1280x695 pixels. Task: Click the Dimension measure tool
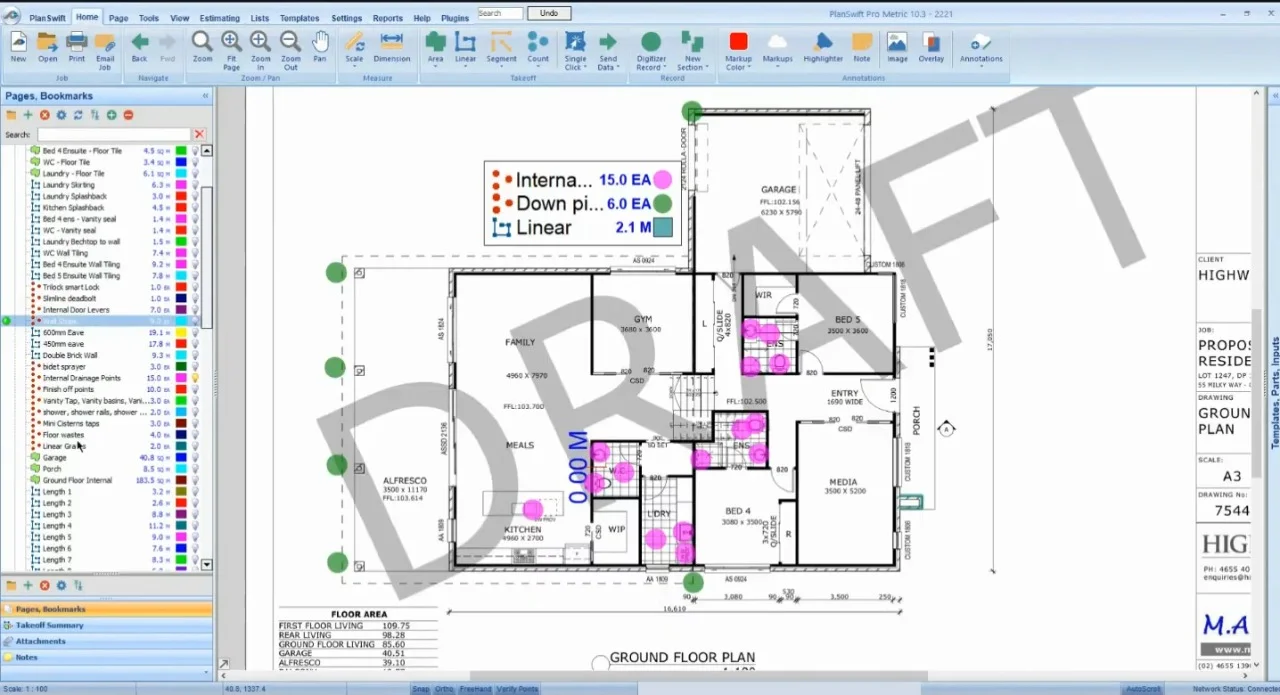pyautogui.click(x=392, y=47)
